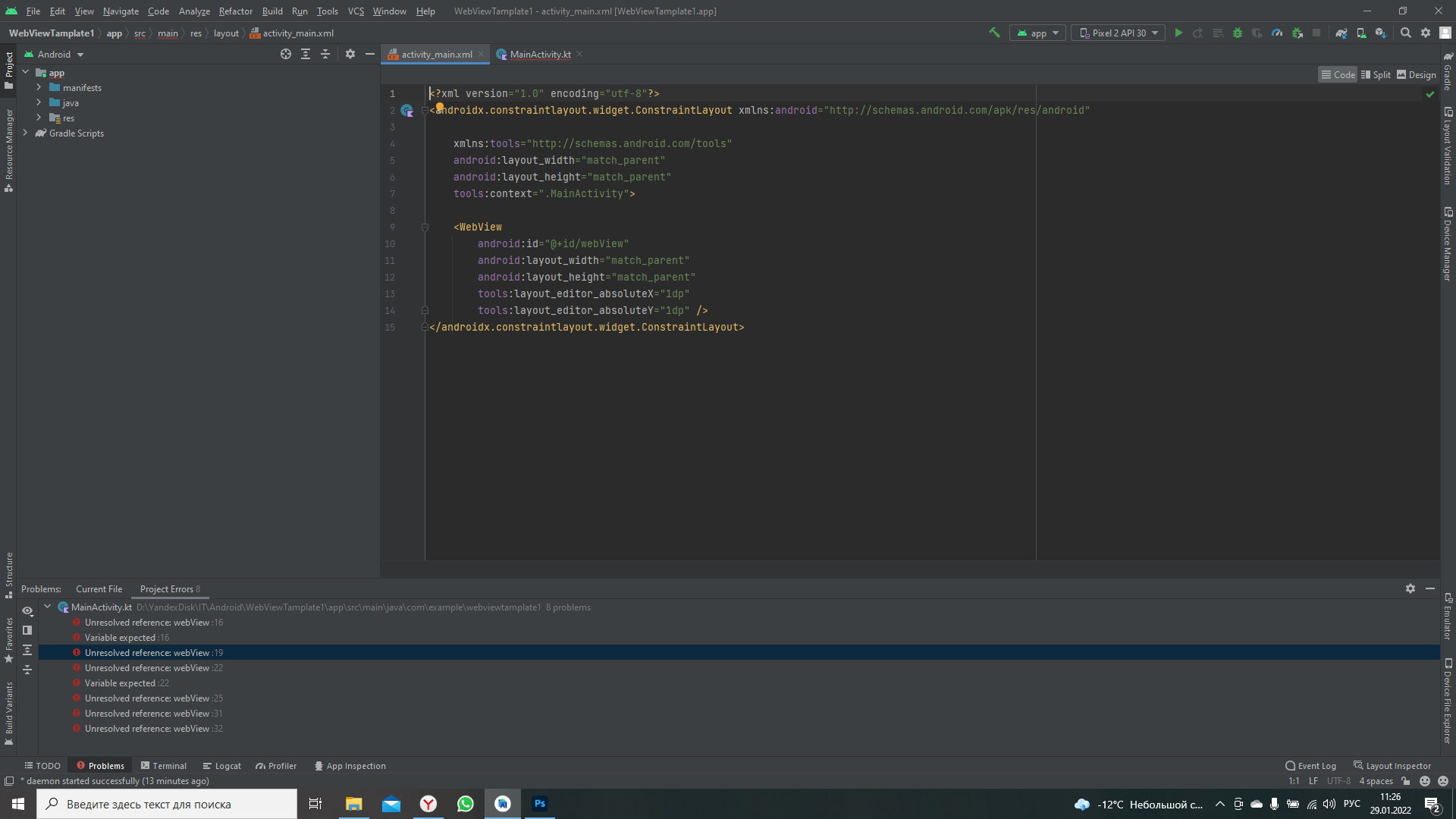Image resolution: width=1456 pixels, height=819 pixels.
Task: Switch editor to Code view mode
Action: [x=1338, y=74]
